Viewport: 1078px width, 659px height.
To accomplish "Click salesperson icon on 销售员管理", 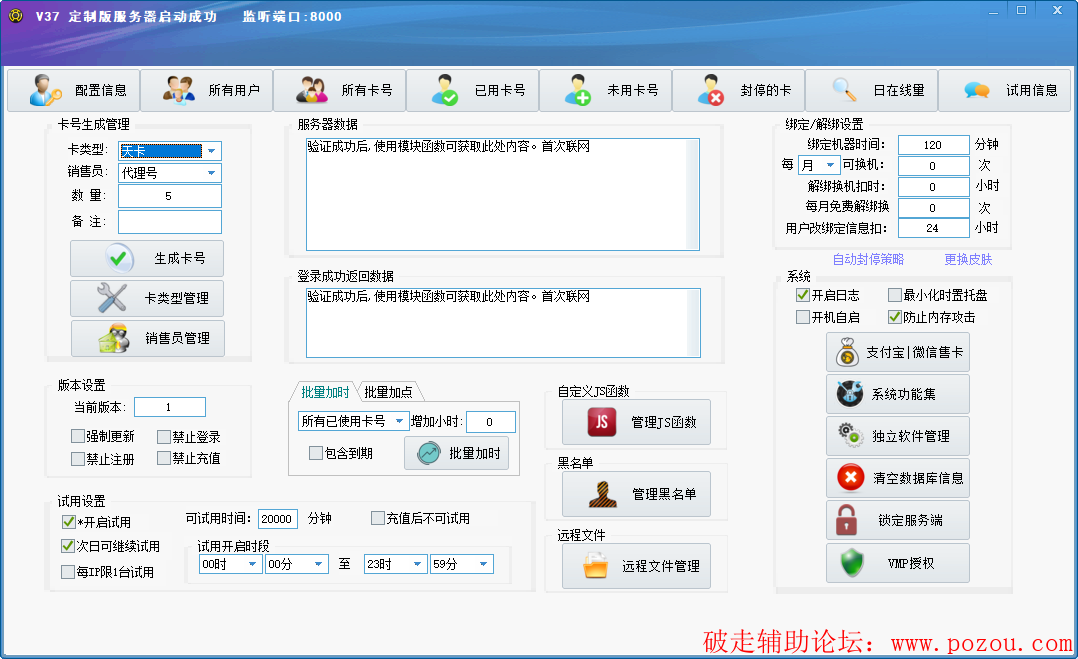I will pyautogui.click(x=114, y=338).
